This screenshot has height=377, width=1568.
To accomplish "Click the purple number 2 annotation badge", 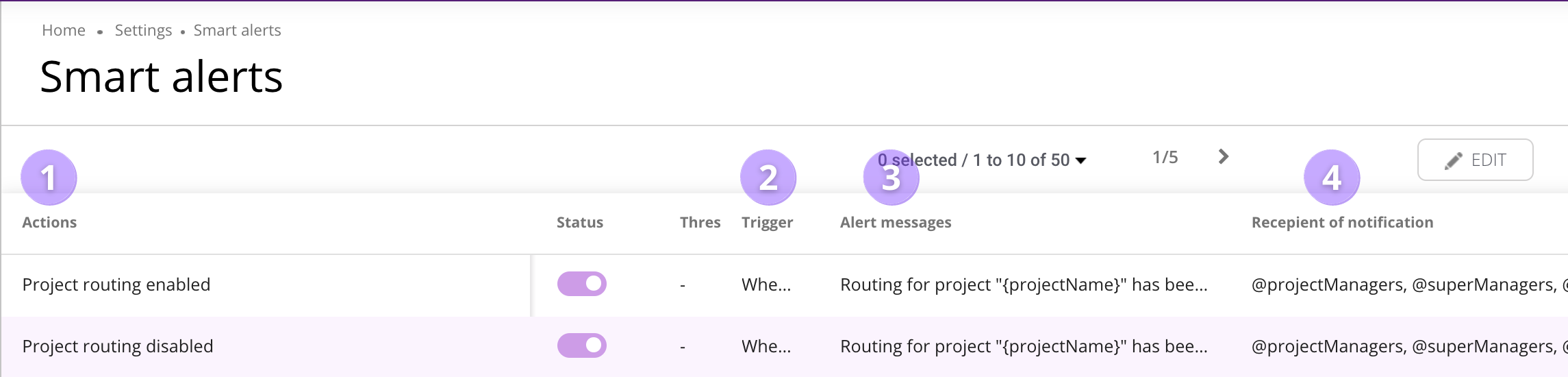I will coord(768,178).
